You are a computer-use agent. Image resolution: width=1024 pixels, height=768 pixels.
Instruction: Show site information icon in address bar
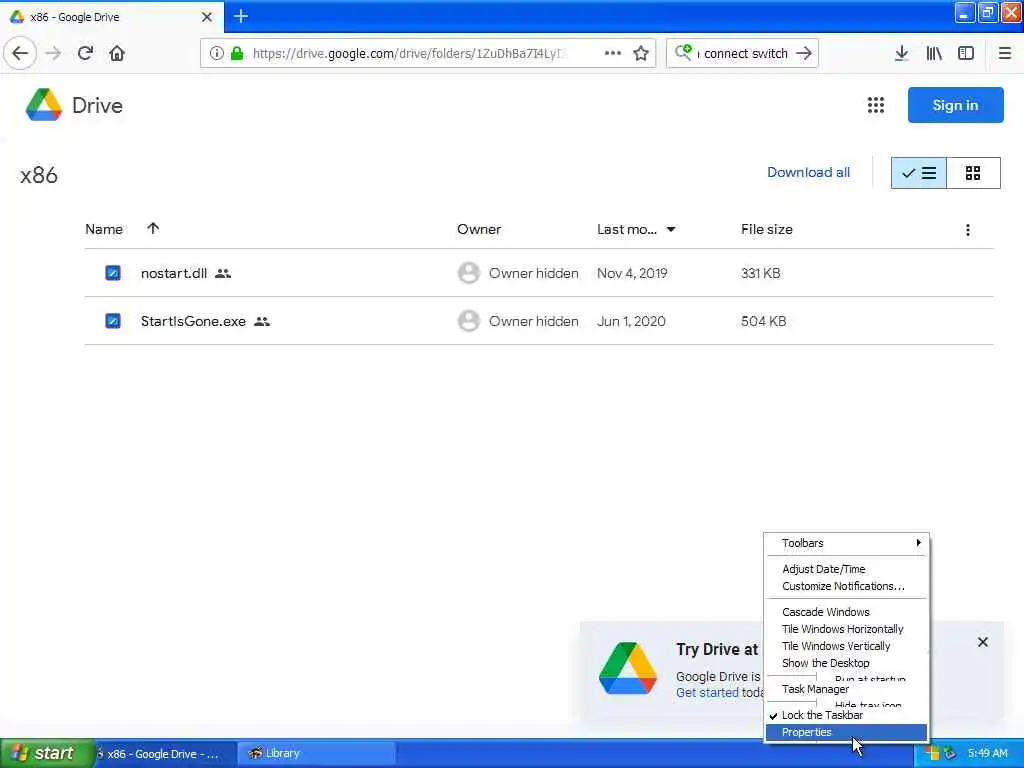(x=216, y=54)
